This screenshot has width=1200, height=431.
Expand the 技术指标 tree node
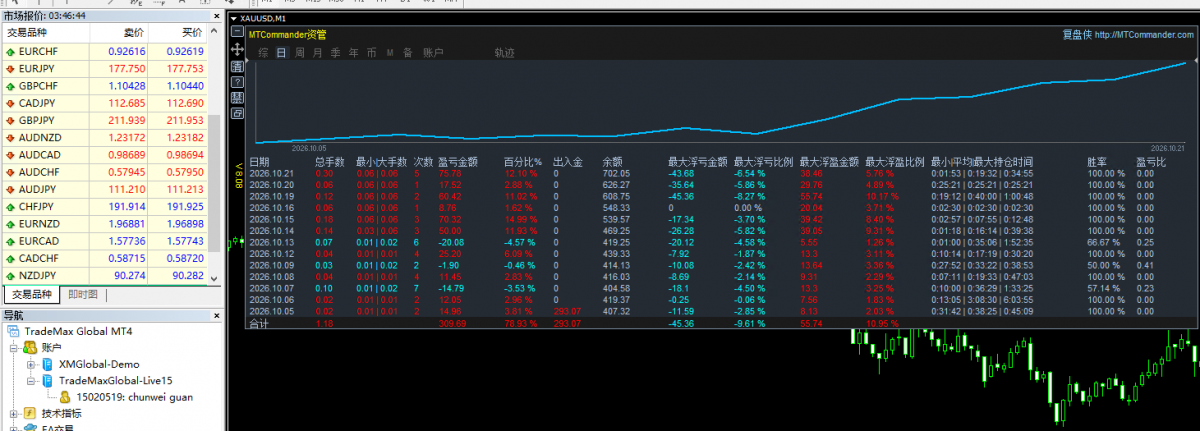click(13, 413)
